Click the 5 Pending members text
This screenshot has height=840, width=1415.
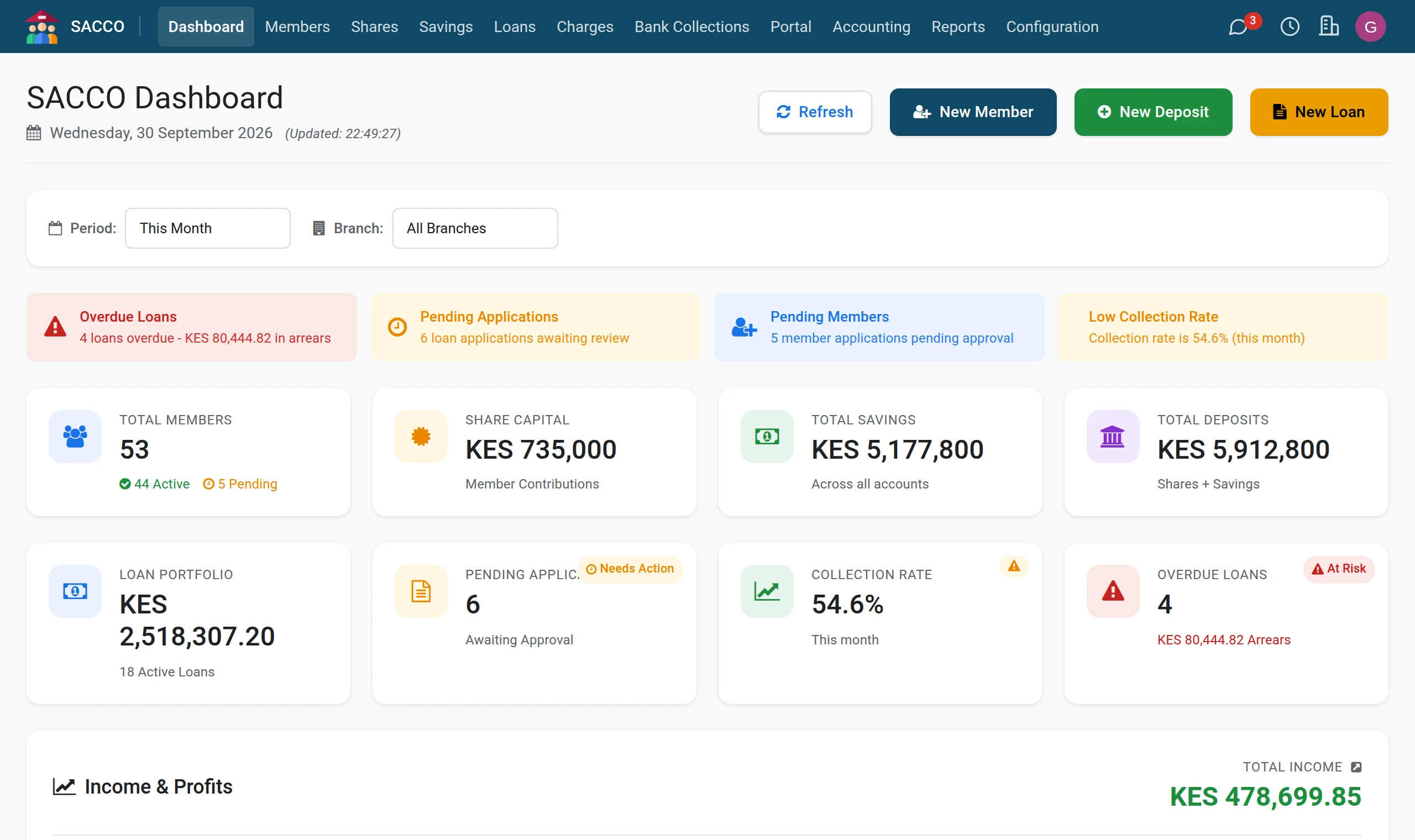tap(240, 484)
